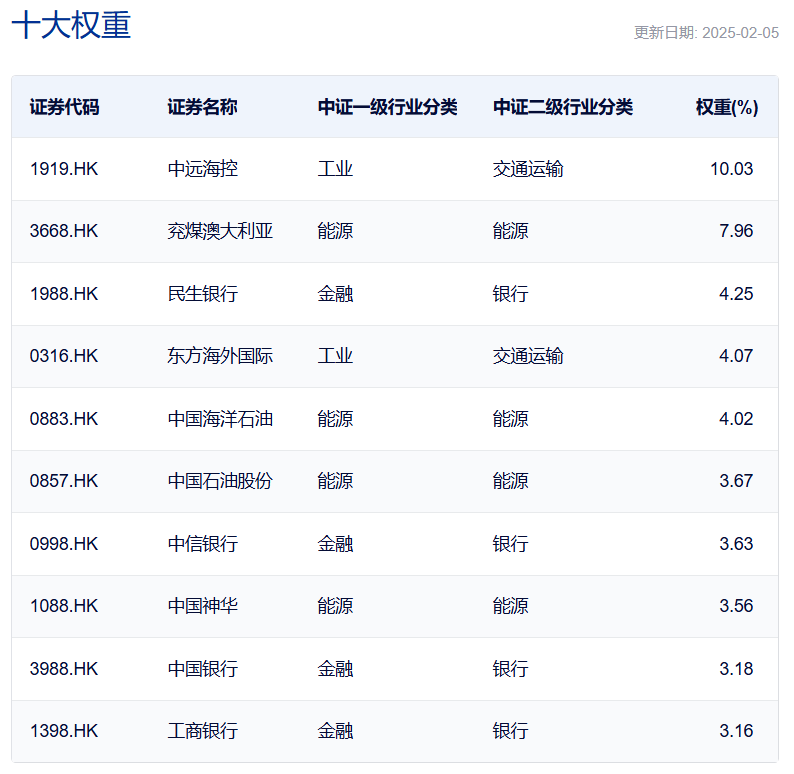Screen dimensions: 794x774
Task: Click the 证券名称 column header
Action: [202, 107]
